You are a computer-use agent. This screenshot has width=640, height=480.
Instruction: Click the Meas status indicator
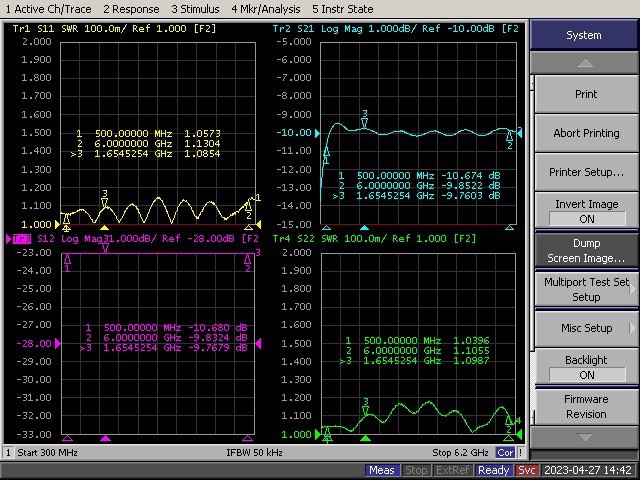382,470
